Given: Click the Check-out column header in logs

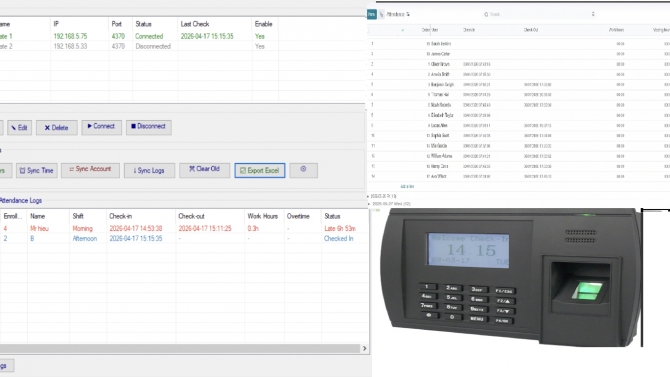Looking at the screenshot, I should [x=191, y=216].
